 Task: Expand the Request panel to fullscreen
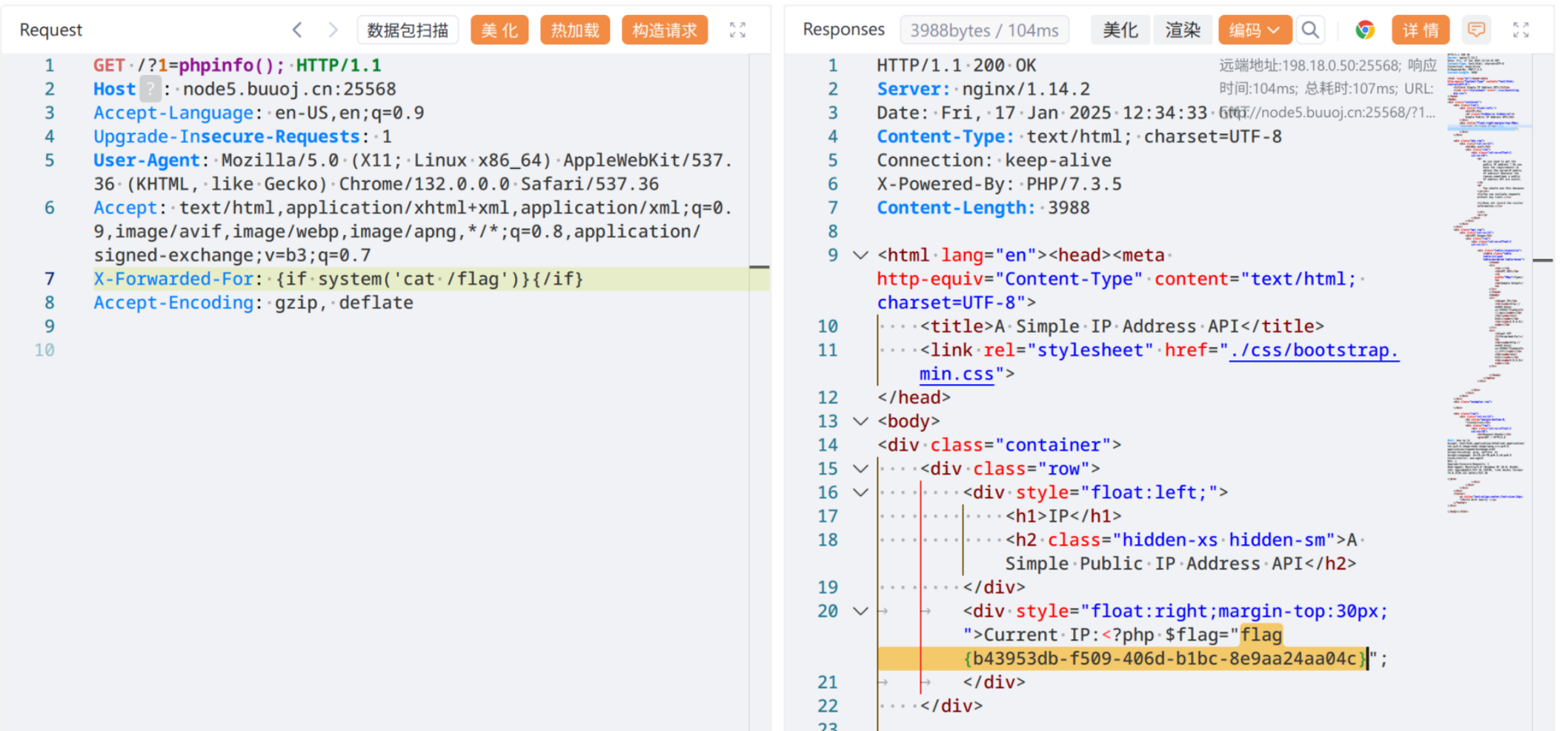[737, 30]
